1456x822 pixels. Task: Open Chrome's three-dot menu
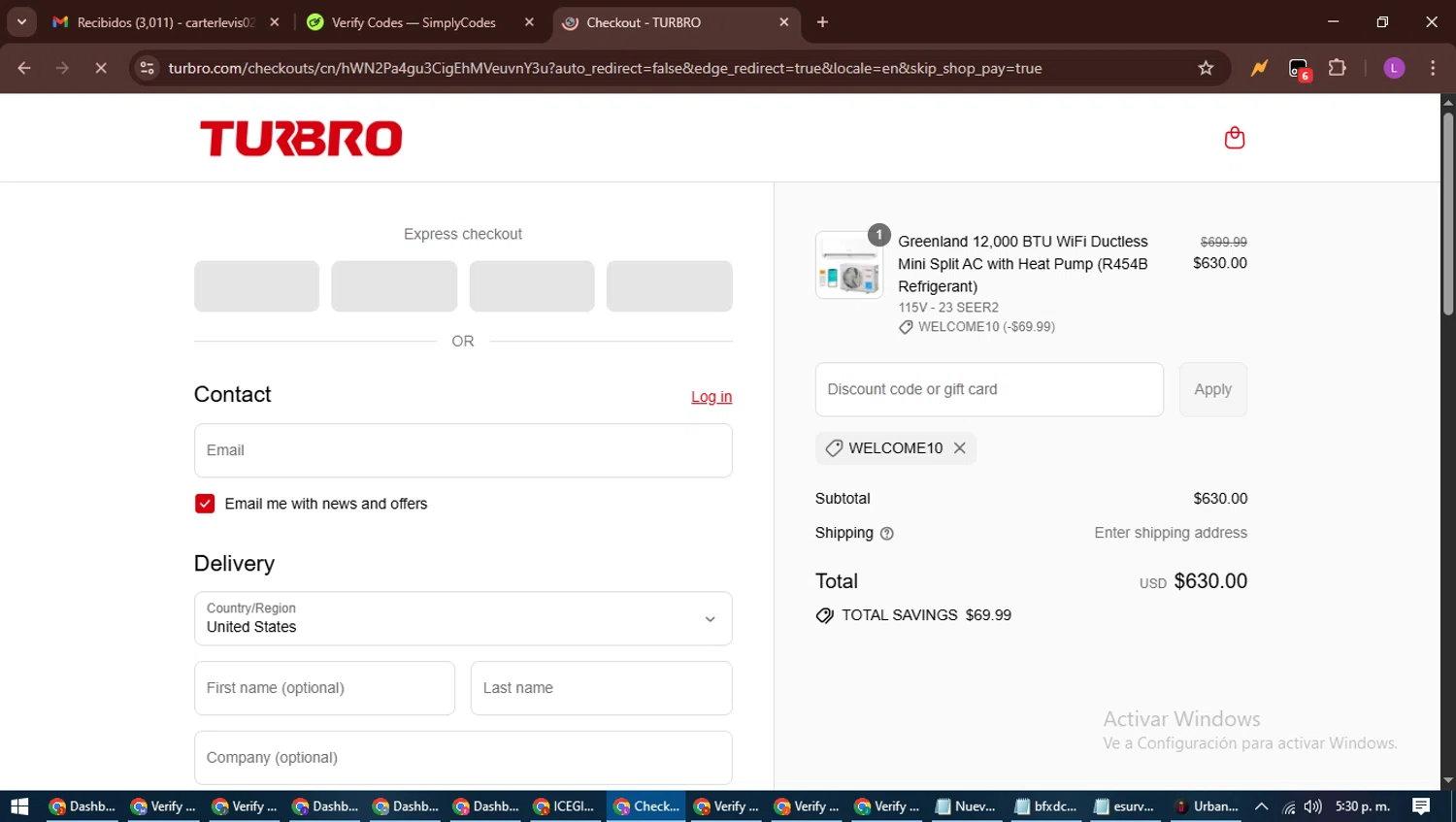tap(1433, 68)
